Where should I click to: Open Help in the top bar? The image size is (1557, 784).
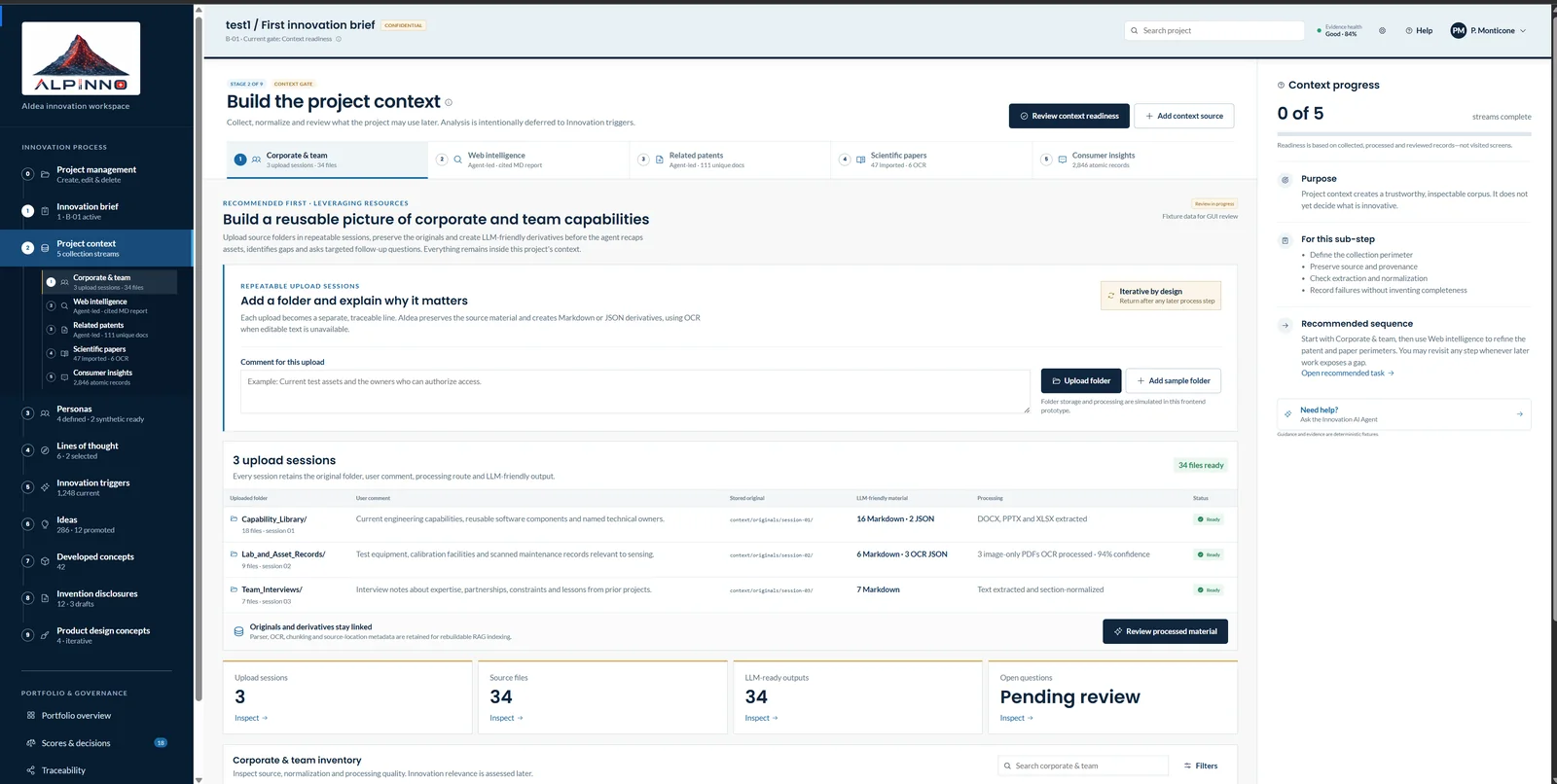point(1419,31)
